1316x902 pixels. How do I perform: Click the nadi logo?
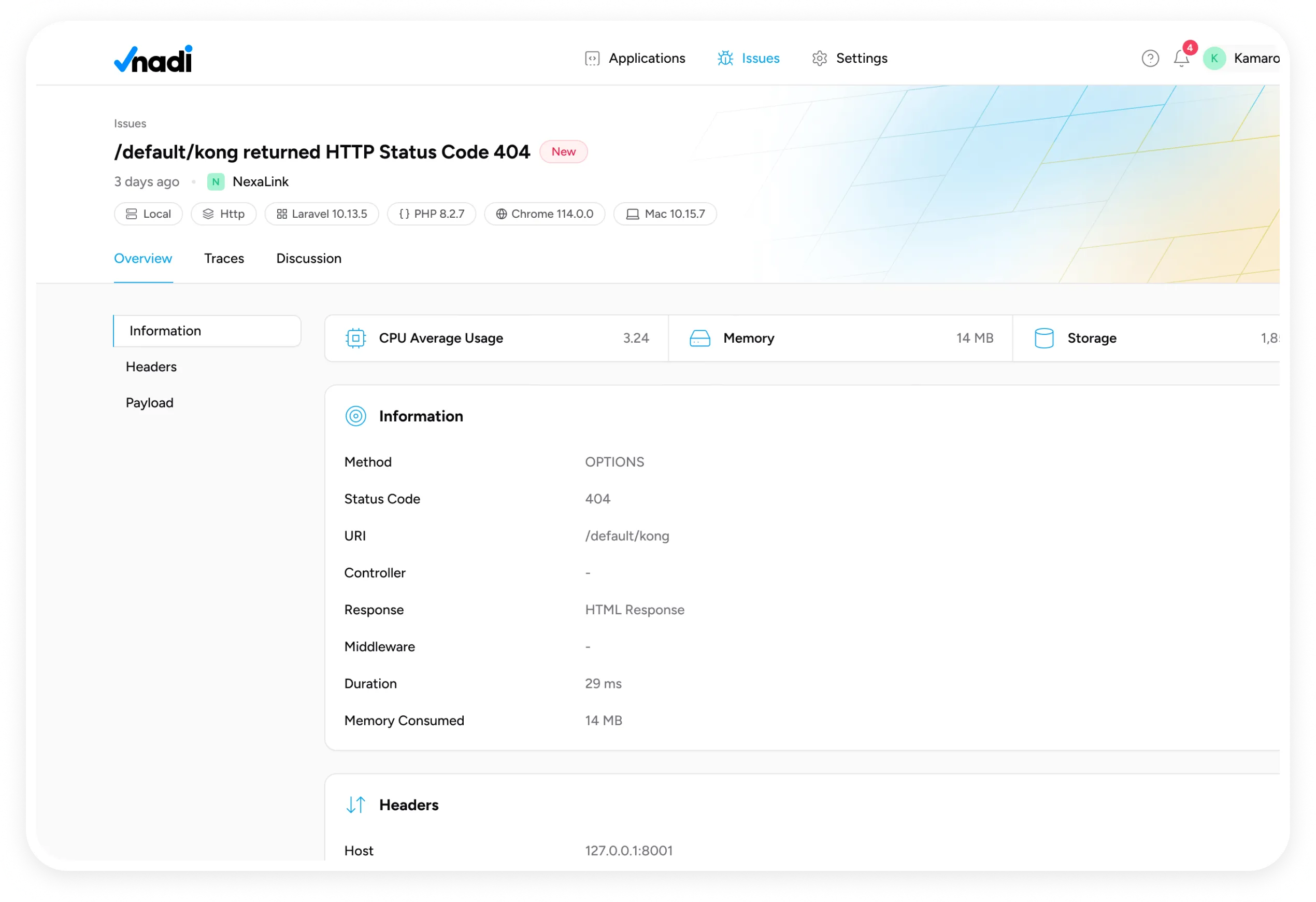coord(153,59)
